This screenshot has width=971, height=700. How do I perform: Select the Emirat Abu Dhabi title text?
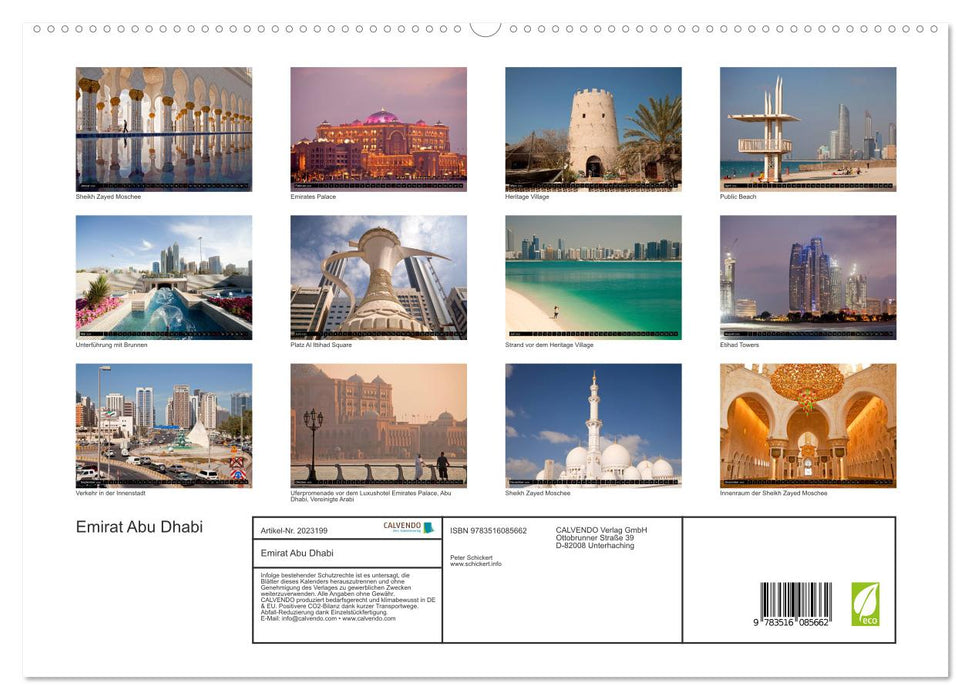pyautogui.click(x=138, y=527)
